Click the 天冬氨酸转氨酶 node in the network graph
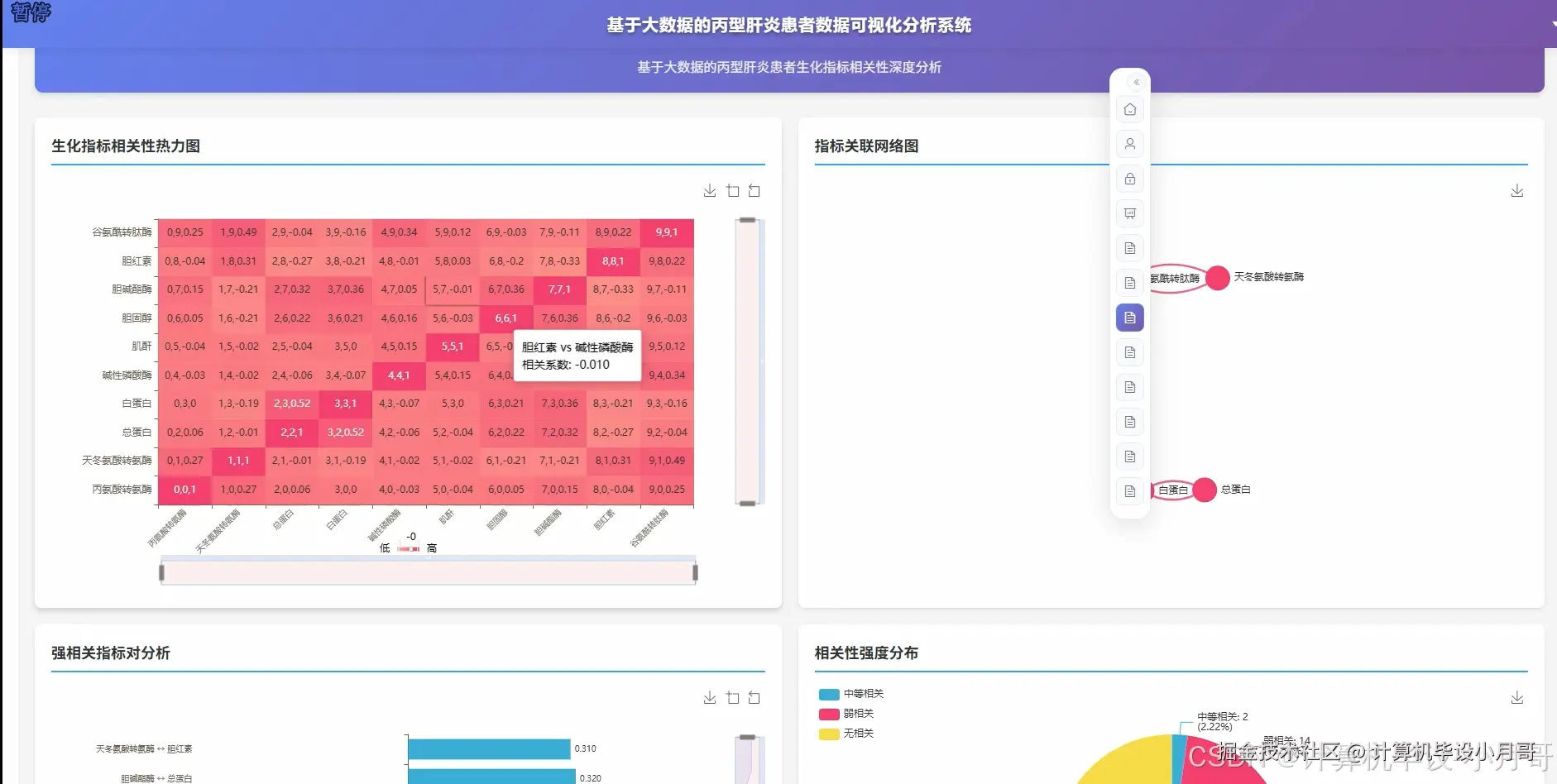The image size is (1557, 784). 1218,278
